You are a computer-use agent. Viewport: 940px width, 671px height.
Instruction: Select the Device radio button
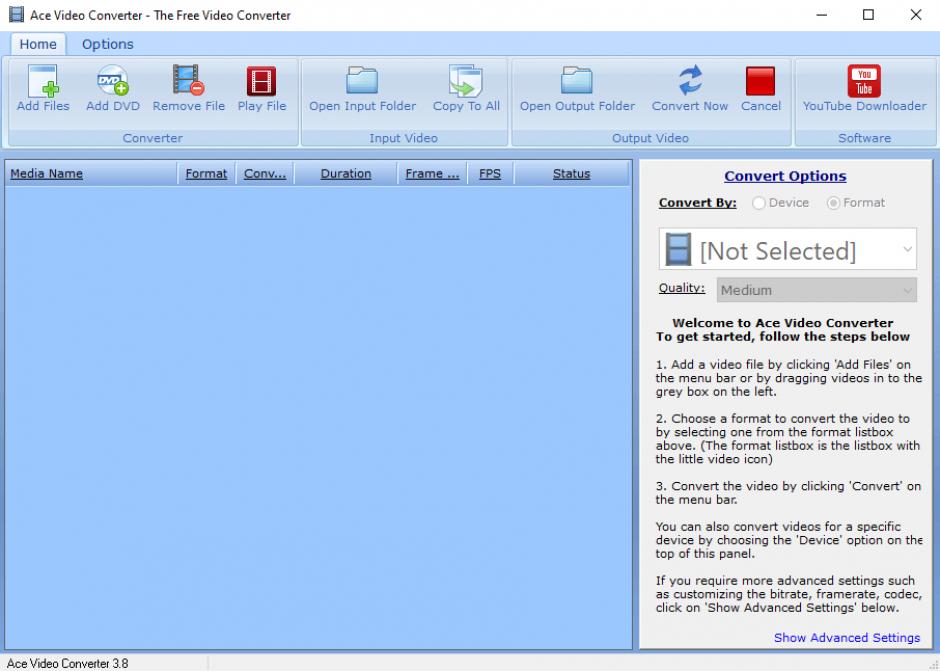pyautogui.click(x=758, y=203)
